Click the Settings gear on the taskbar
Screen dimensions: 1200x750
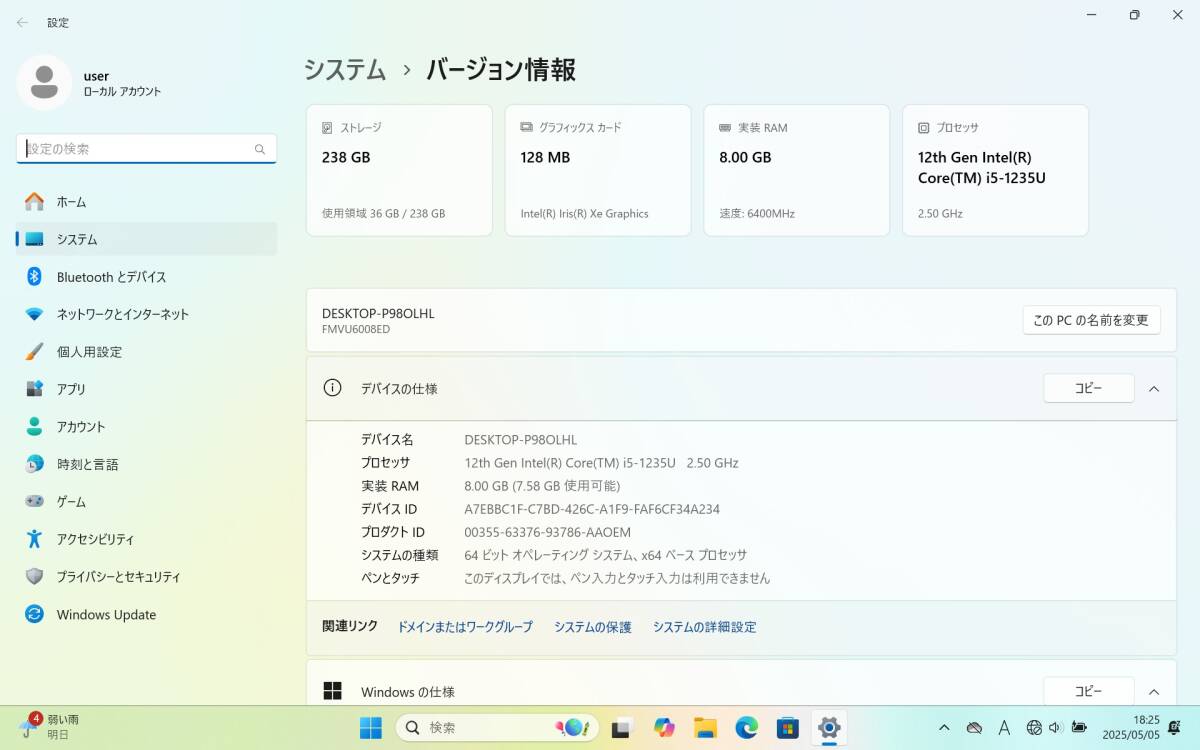[x=828, y=727]
